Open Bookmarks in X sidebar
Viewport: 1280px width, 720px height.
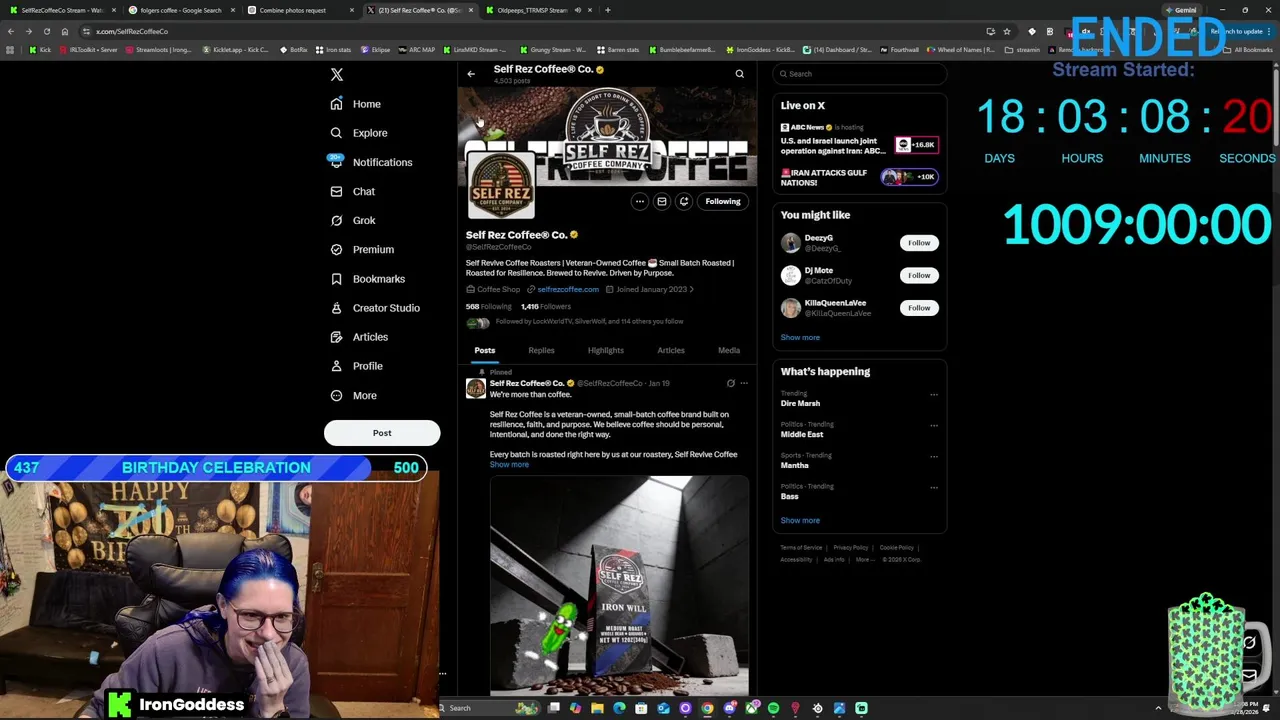coord(367,279)
